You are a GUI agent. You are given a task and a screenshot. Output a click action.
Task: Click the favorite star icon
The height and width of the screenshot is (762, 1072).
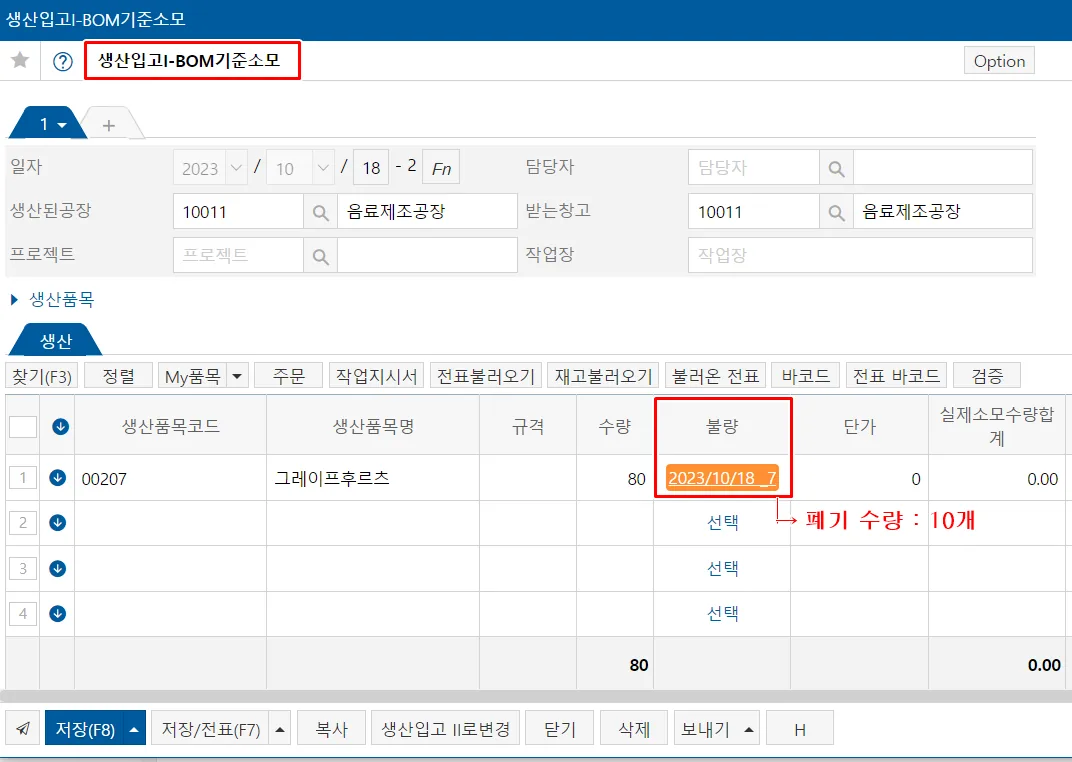(x=21, y=60)
